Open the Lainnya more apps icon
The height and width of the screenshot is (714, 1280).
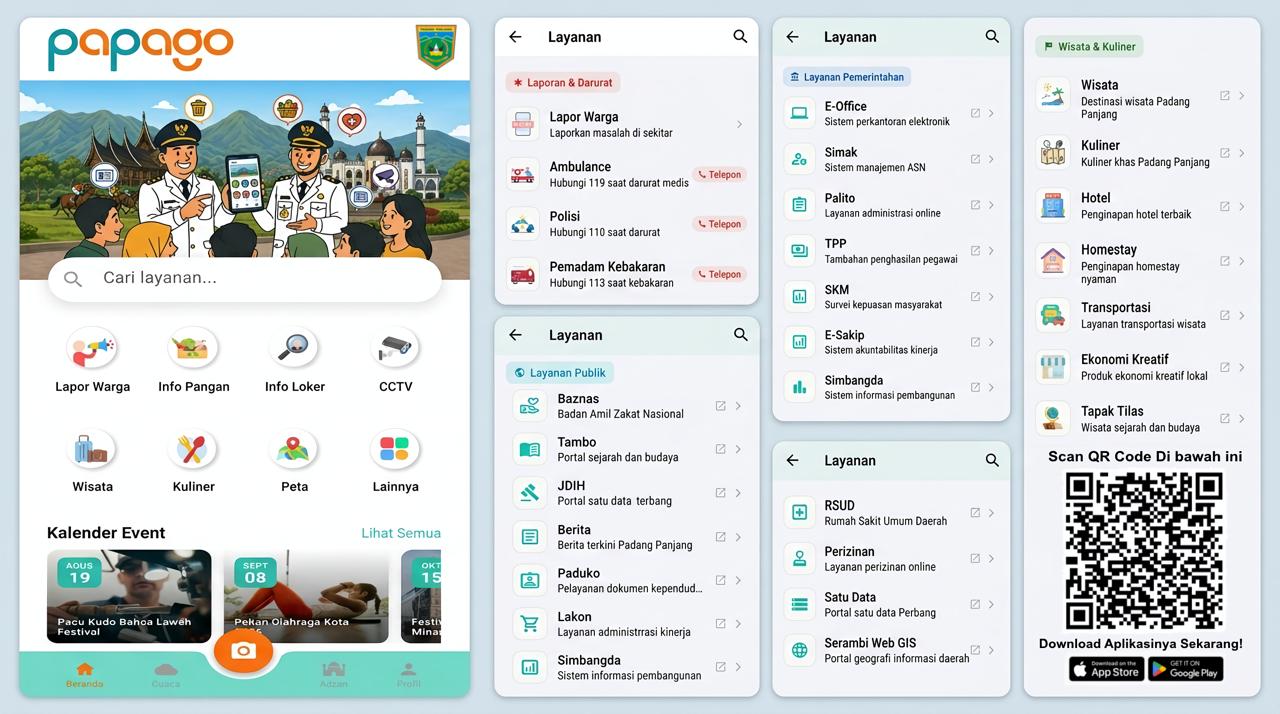tap(395, 450)
